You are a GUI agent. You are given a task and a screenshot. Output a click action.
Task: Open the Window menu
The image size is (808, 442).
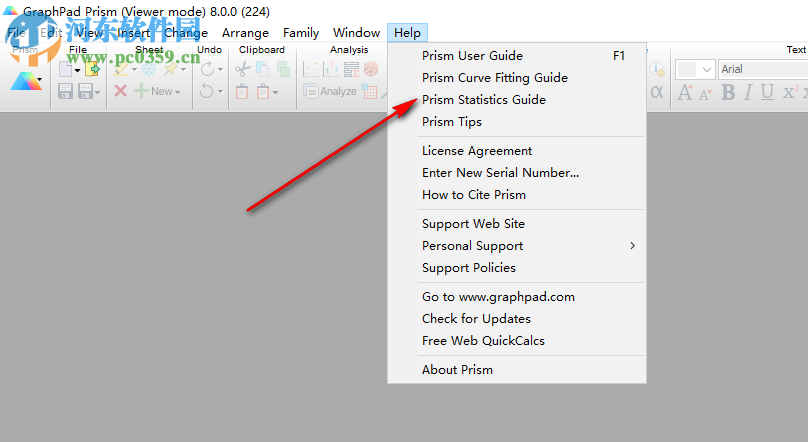(x=357, y=33)
